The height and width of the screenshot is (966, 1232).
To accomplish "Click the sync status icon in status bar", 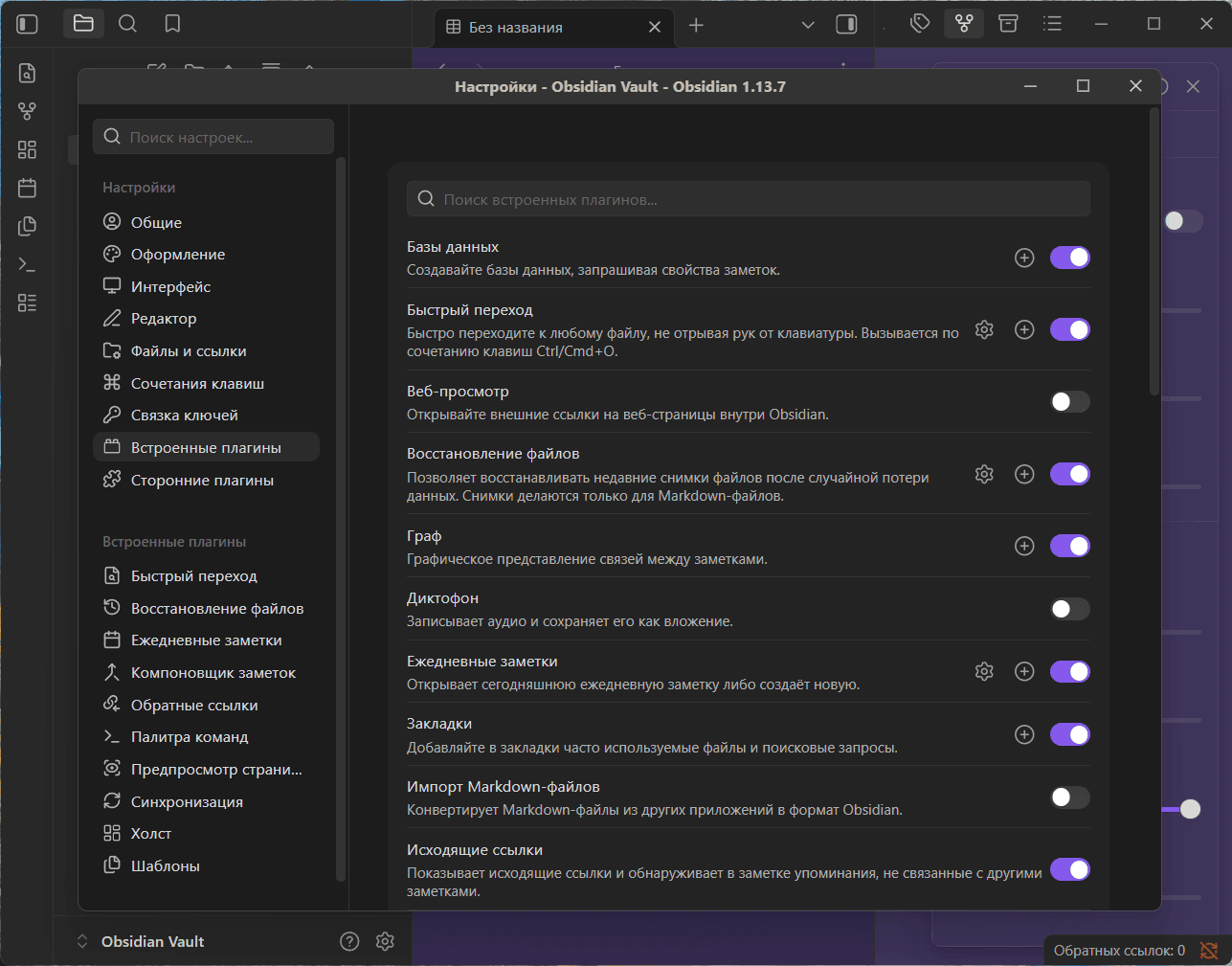I will coord(1209,950).
